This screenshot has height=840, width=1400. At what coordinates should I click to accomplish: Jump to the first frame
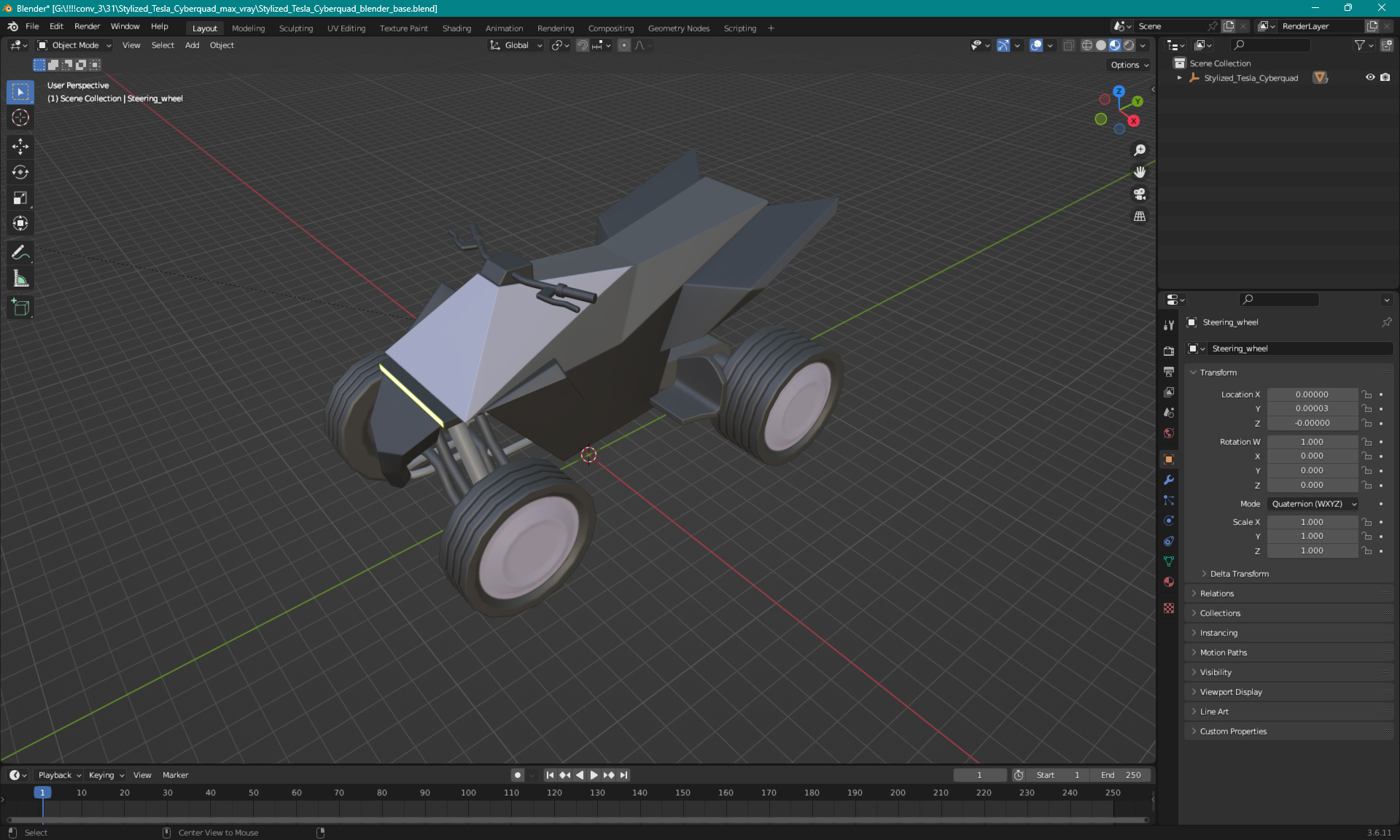(x=550, y=775)
